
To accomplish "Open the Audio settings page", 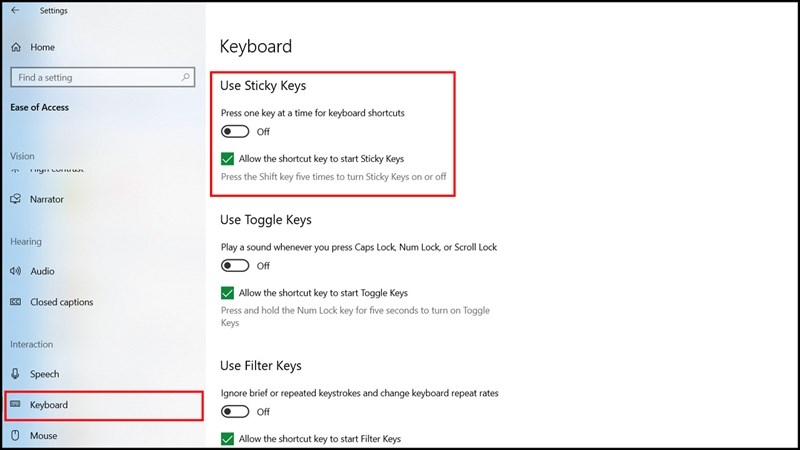I will (x=42, y=271).
